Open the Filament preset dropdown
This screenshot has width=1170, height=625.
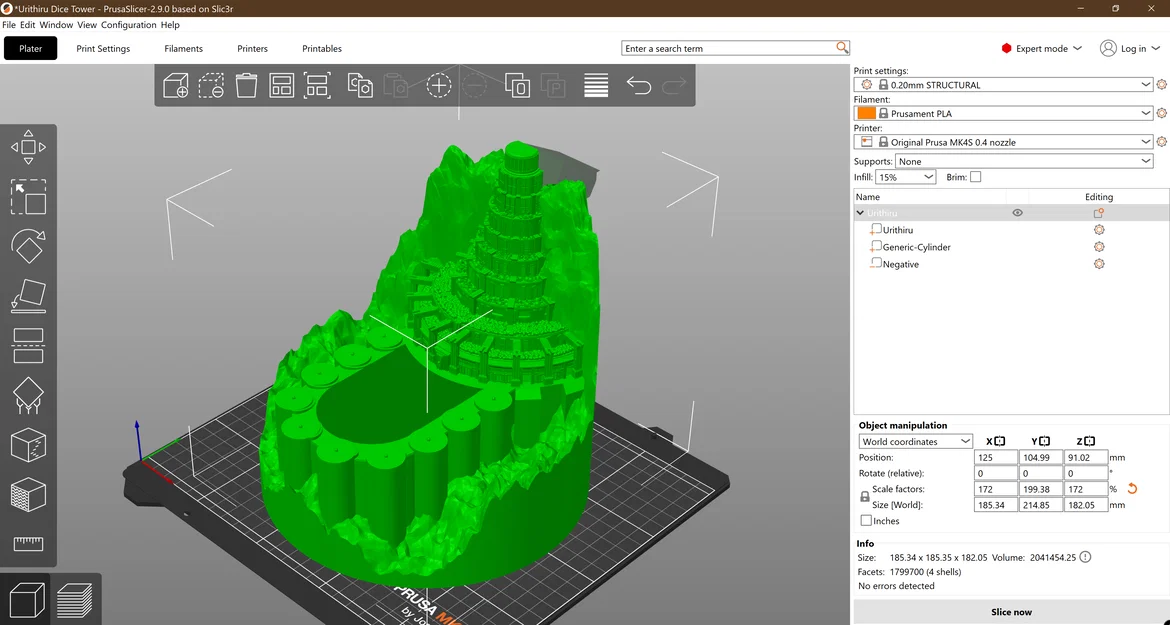pyautogui.click(x=1004, y=113)
